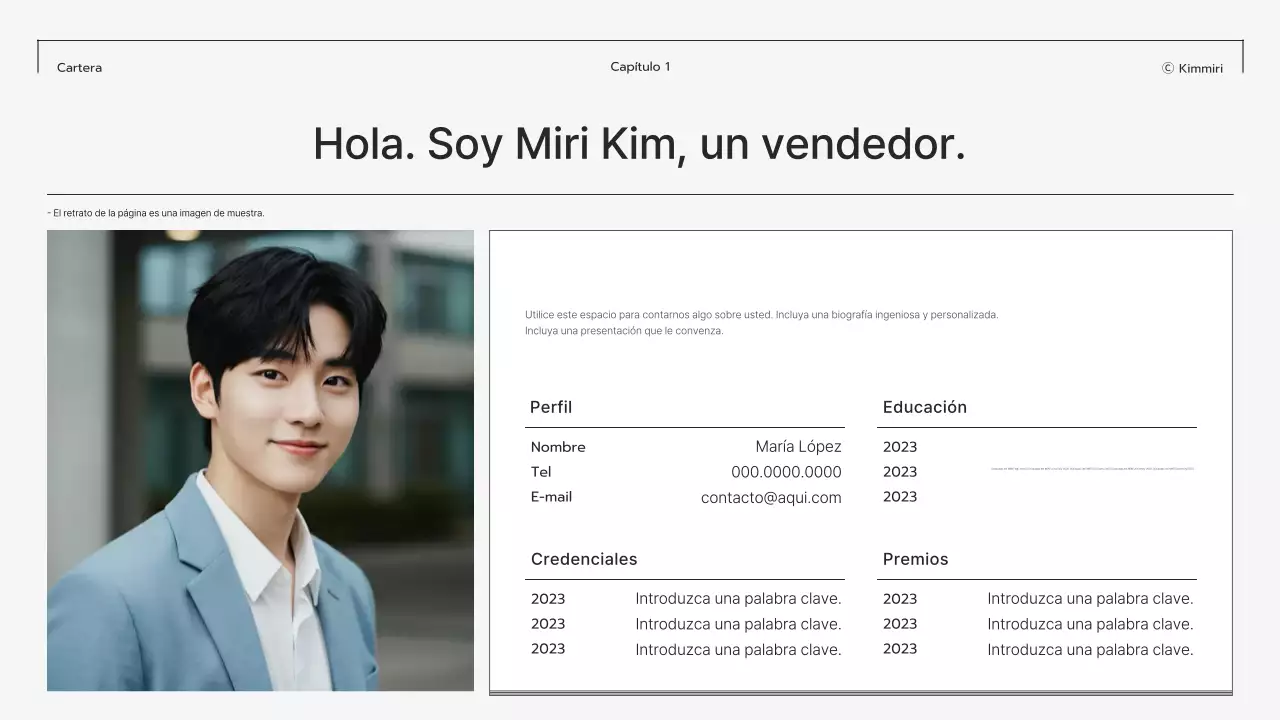
Task: Select the E-mail field label
Action: 551,496
